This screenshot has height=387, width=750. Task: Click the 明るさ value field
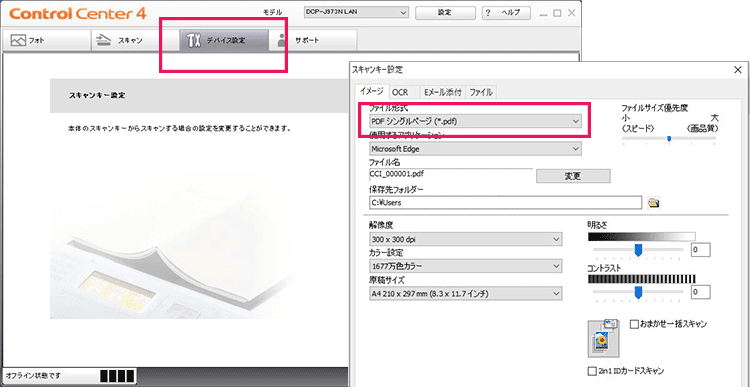tap(701, 250)
